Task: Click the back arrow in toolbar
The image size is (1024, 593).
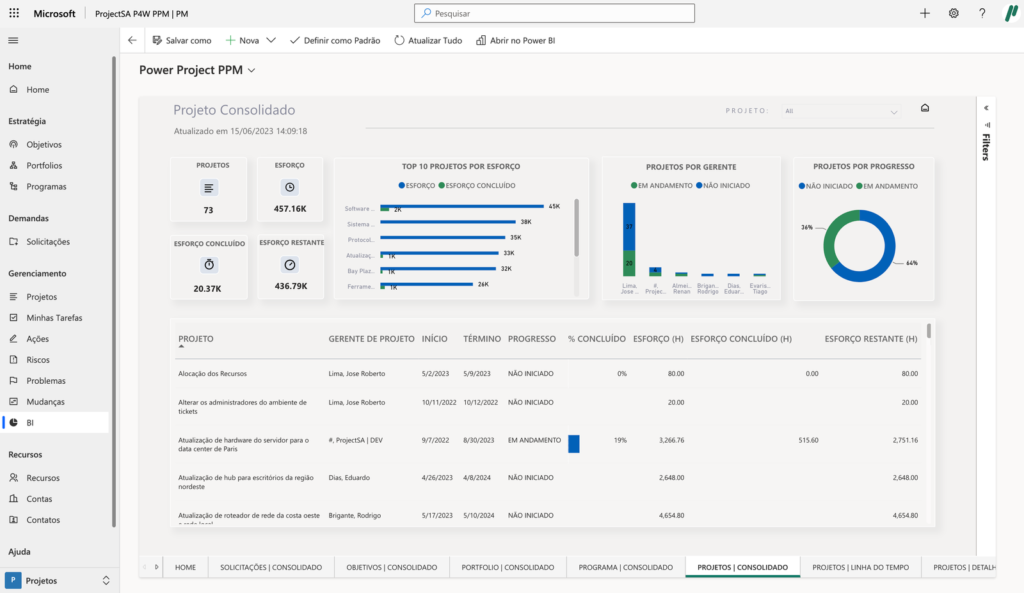Action: point(132,40)
